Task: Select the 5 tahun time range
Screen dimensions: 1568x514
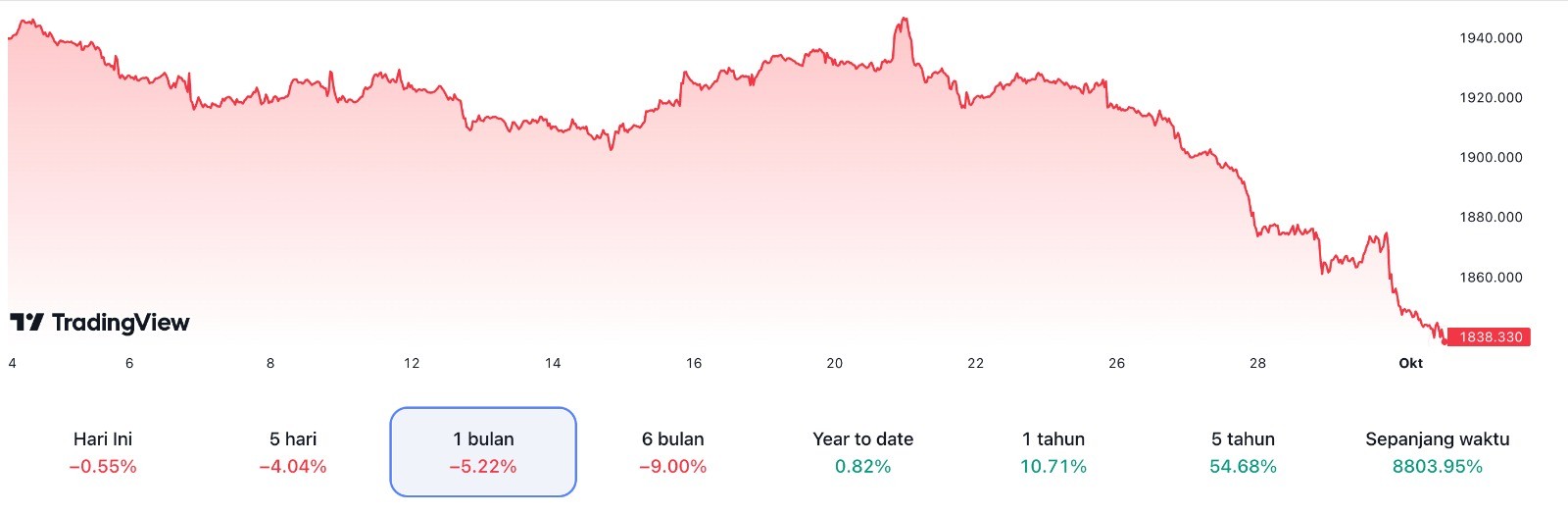Action: pos(1243,452)
